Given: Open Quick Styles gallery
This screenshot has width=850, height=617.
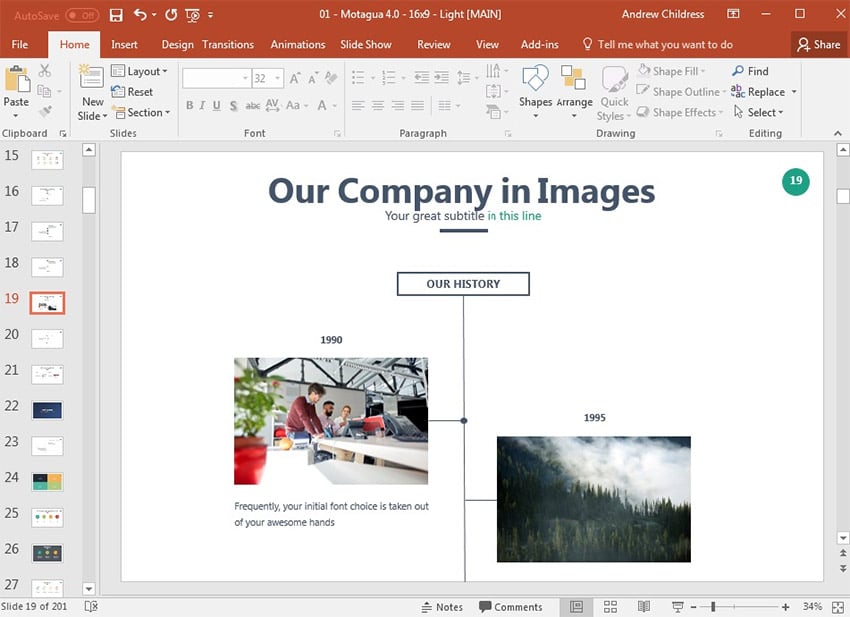Looking at the screenshot, I should [x=614, y=92].
